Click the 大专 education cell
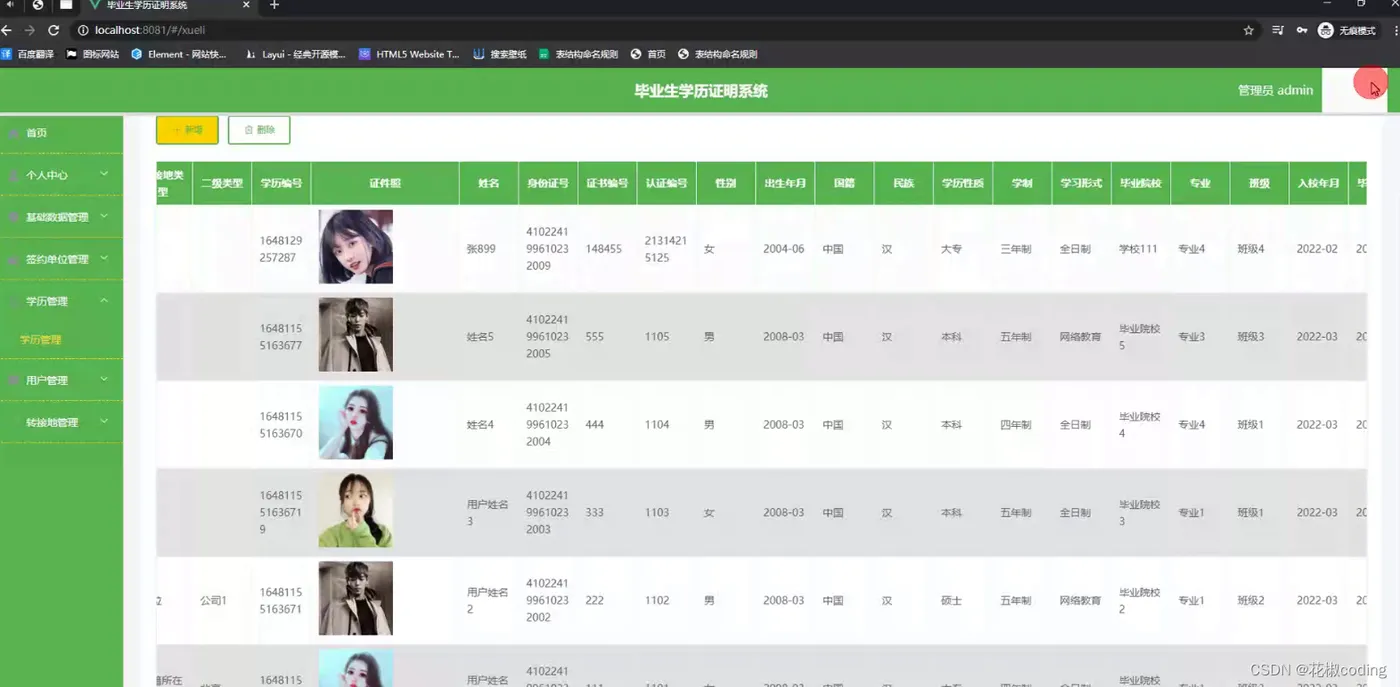Image resolution: width=1400 pixels, height=687 pixels. click(951, 249)
